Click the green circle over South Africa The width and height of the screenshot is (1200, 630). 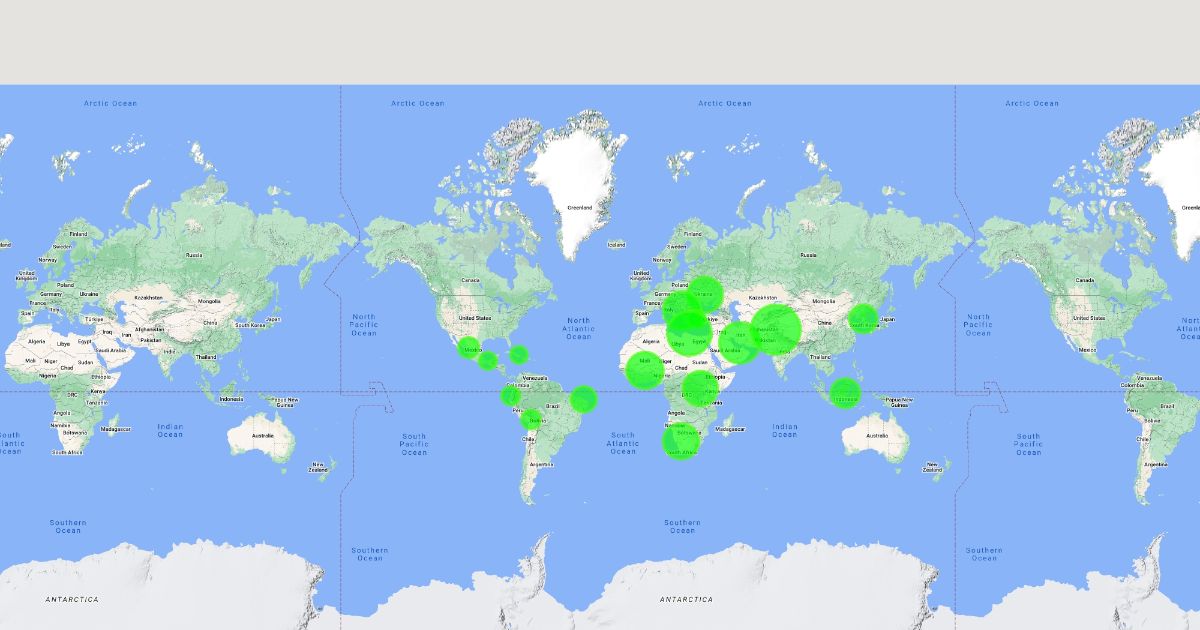pyautogui.click(x=679, y=442)
